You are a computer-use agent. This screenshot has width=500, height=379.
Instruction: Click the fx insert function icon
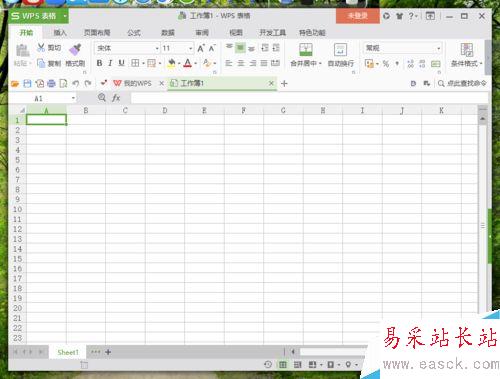click(x=116, y=98)
